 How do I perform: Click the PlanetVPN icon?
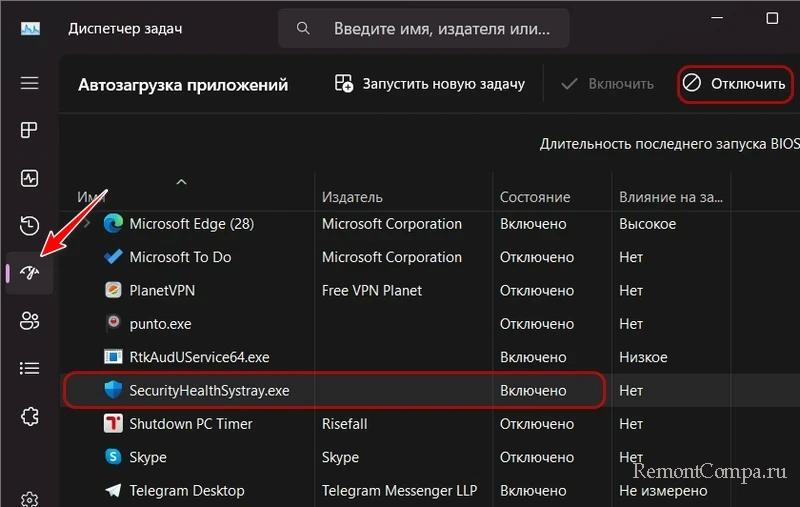113,290
